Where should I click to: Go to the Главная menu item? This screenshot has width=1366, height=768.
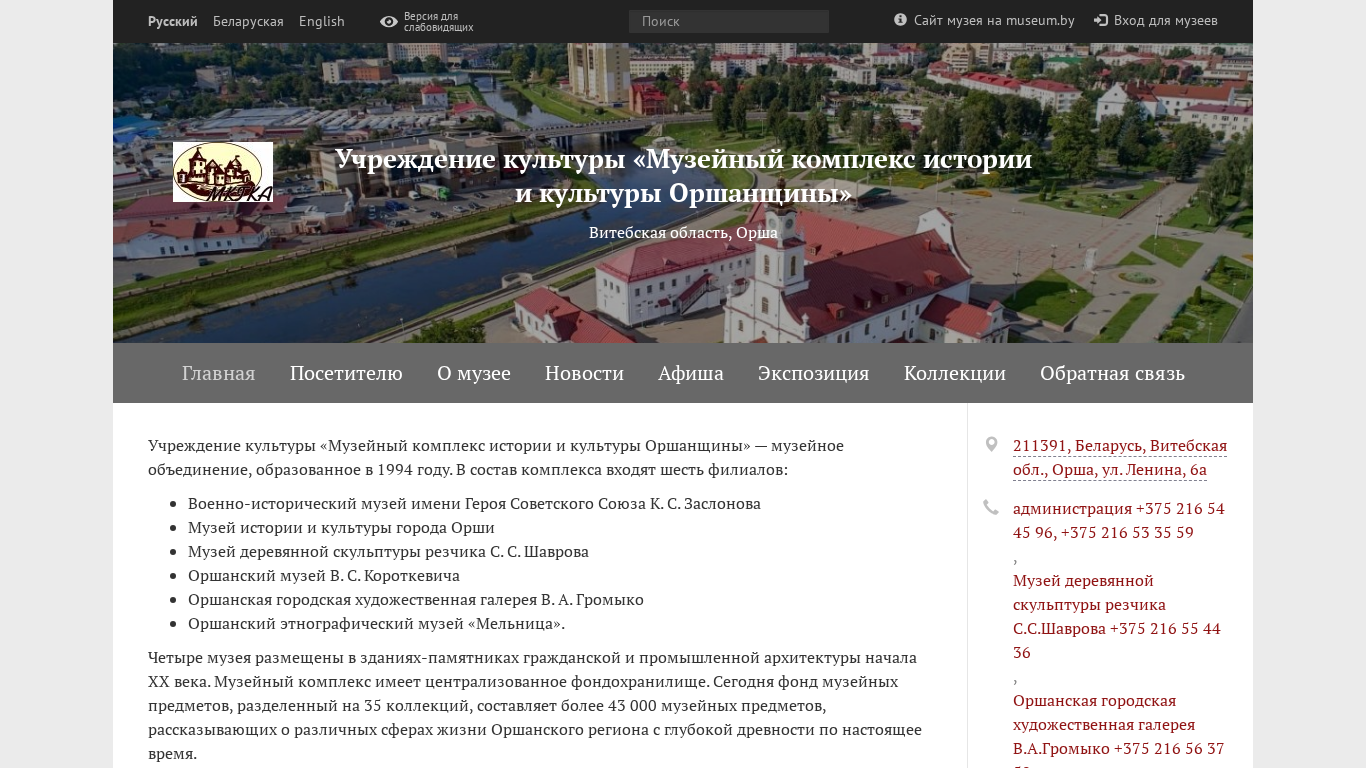click(218, 373)
